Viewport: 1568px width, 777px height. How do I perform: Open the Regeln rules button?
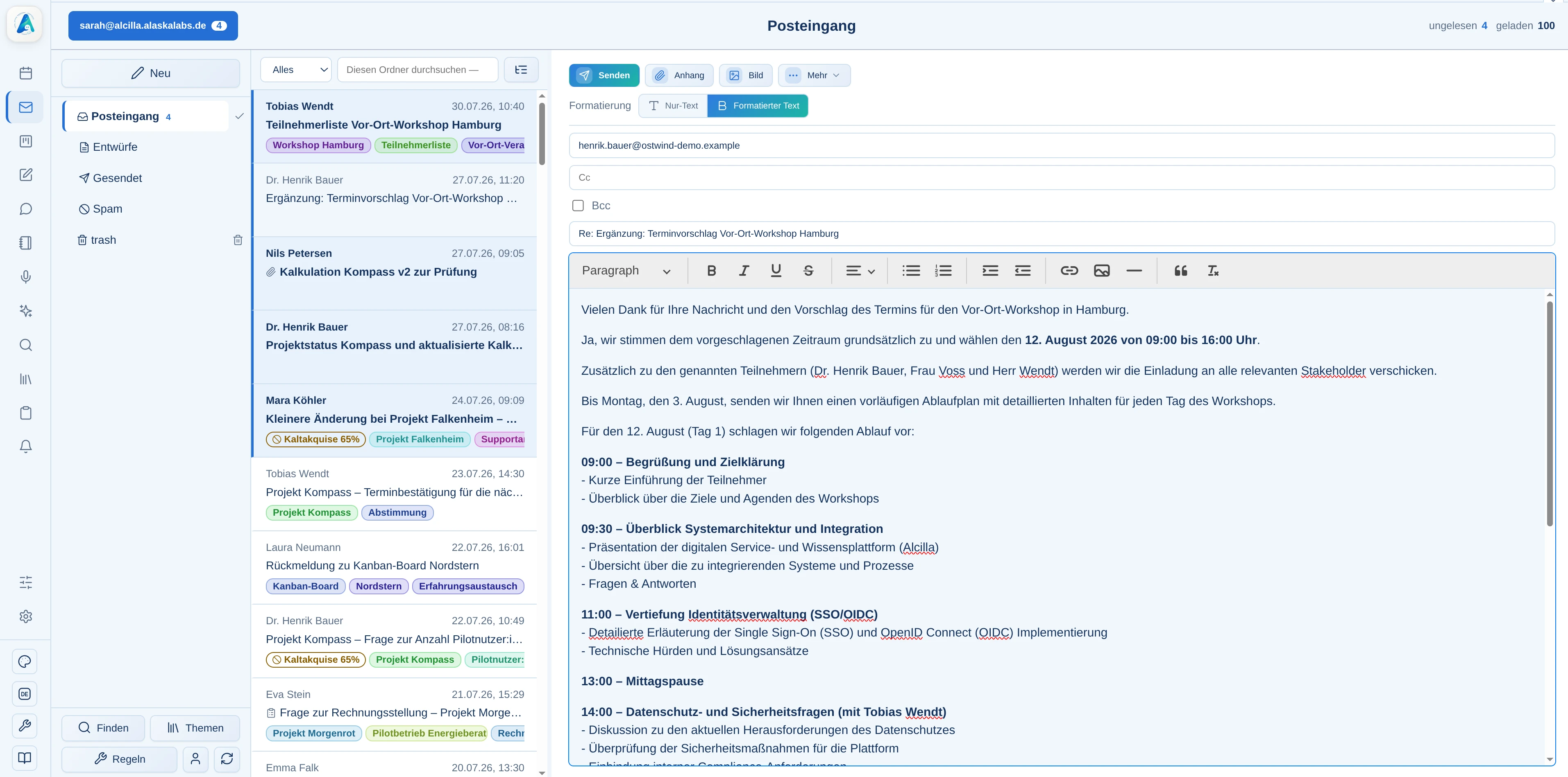coord(119,759)
